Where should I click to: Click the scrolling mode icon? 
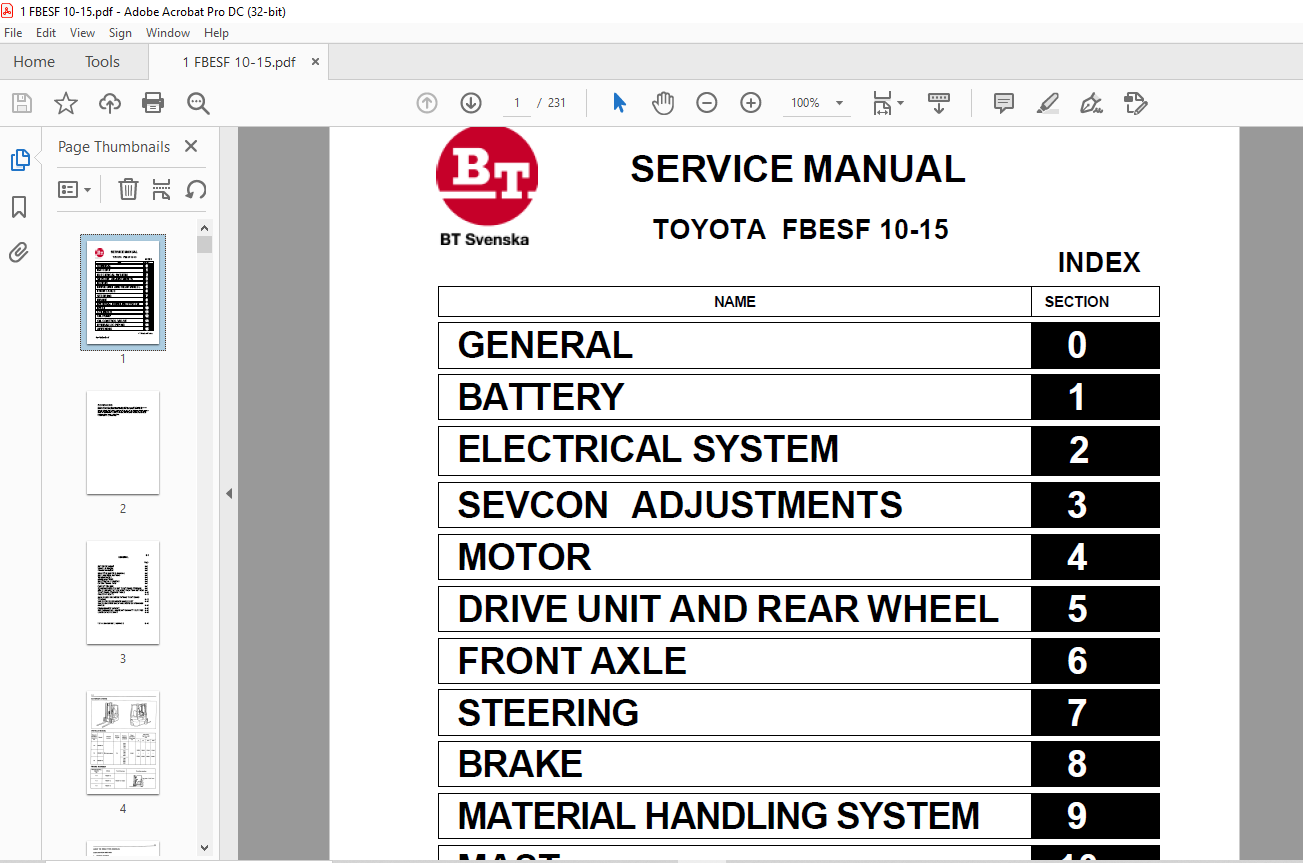click(x=939, y=103)
